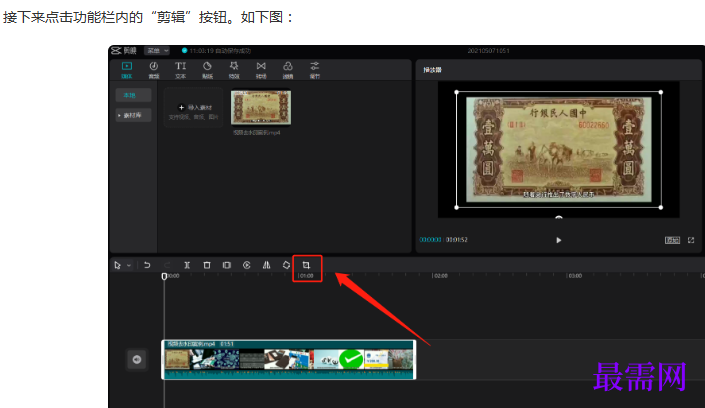Click the current timecode in player
The height and width of the screenshot is (408, 705).
point(430,240)
